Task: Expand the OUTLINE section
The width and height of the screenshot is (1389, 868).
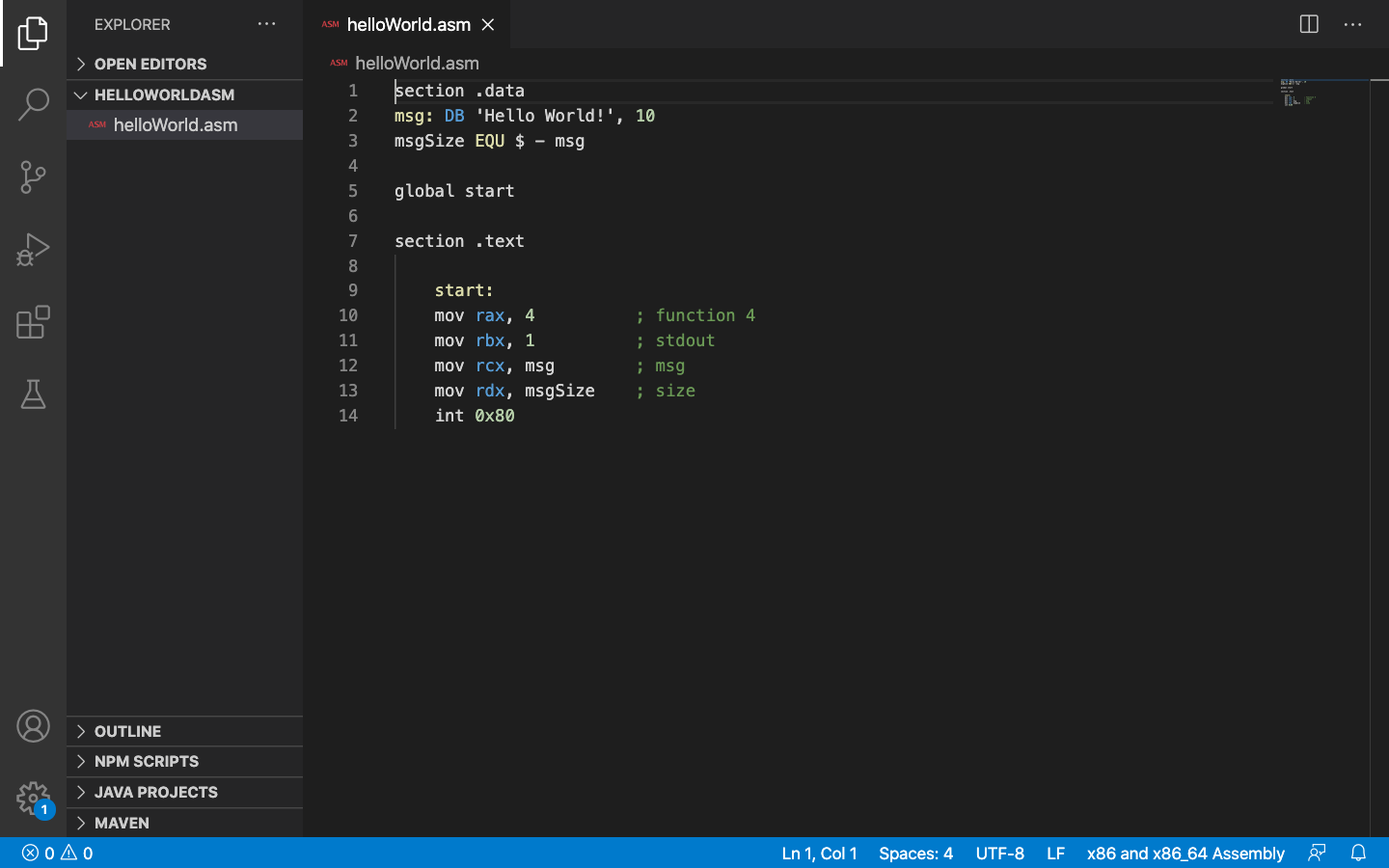Action: tap(184, 731)
